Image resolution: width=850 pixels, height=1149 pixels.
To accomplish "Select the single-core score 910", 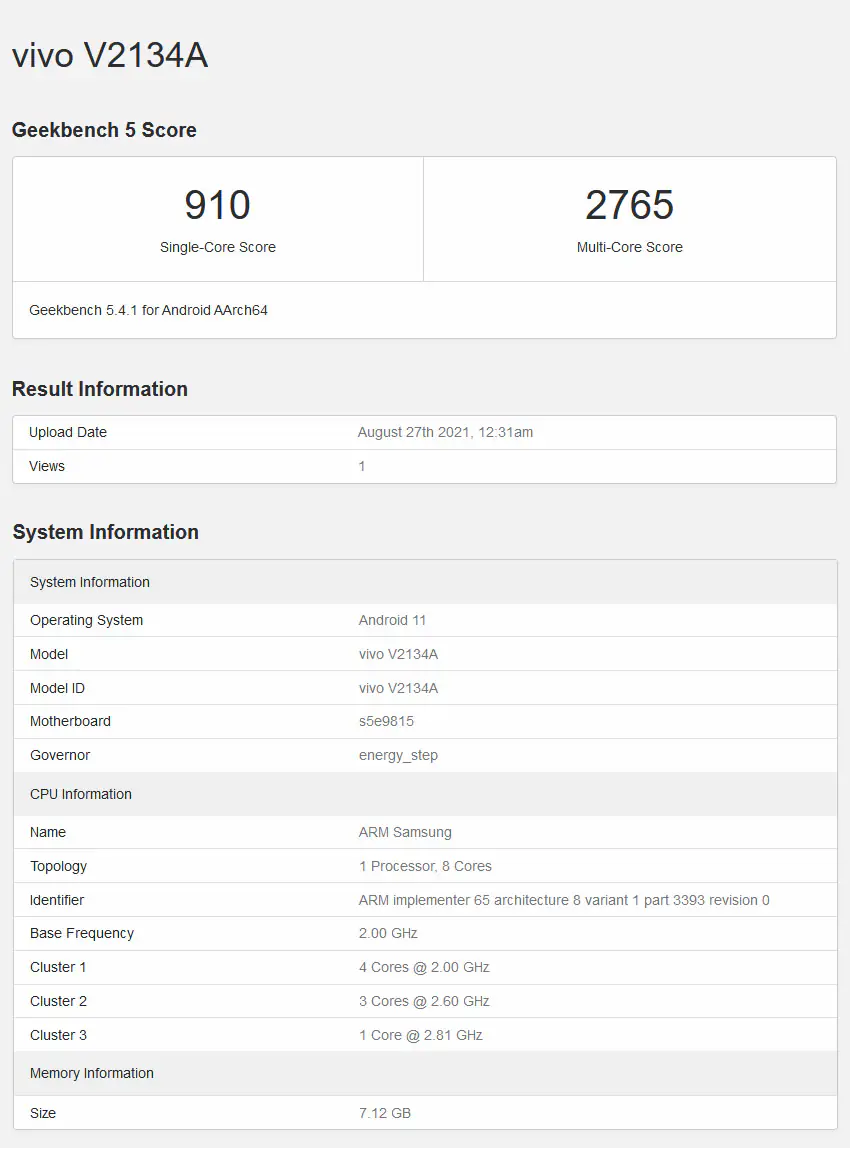I will pos(218,204).
